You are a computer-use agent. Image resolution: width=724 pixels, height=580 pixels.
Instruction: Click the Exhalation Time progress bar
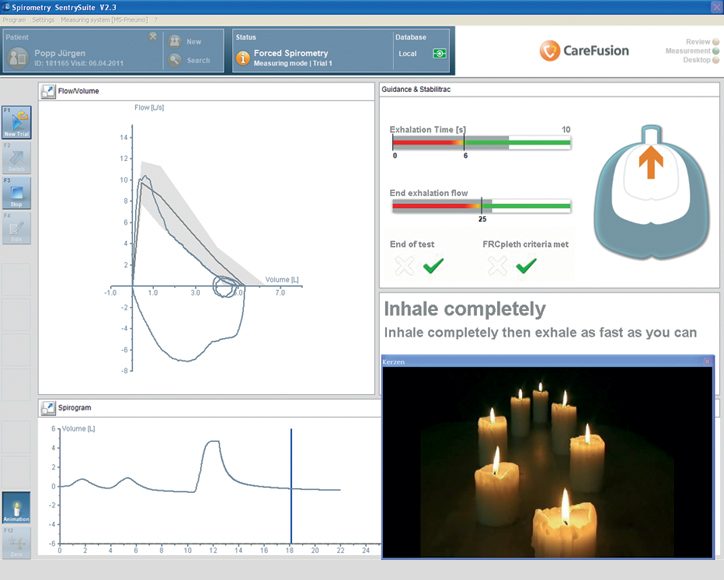482,143
